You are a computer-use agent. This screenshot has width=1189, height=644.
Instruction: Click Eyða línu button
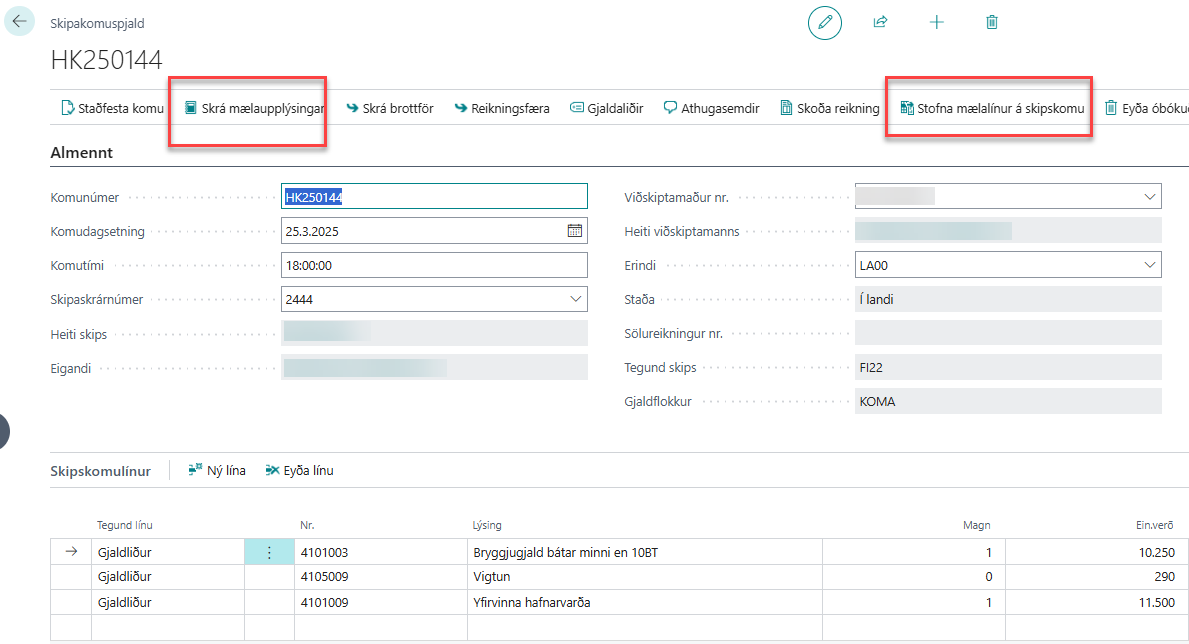(299, 470)
